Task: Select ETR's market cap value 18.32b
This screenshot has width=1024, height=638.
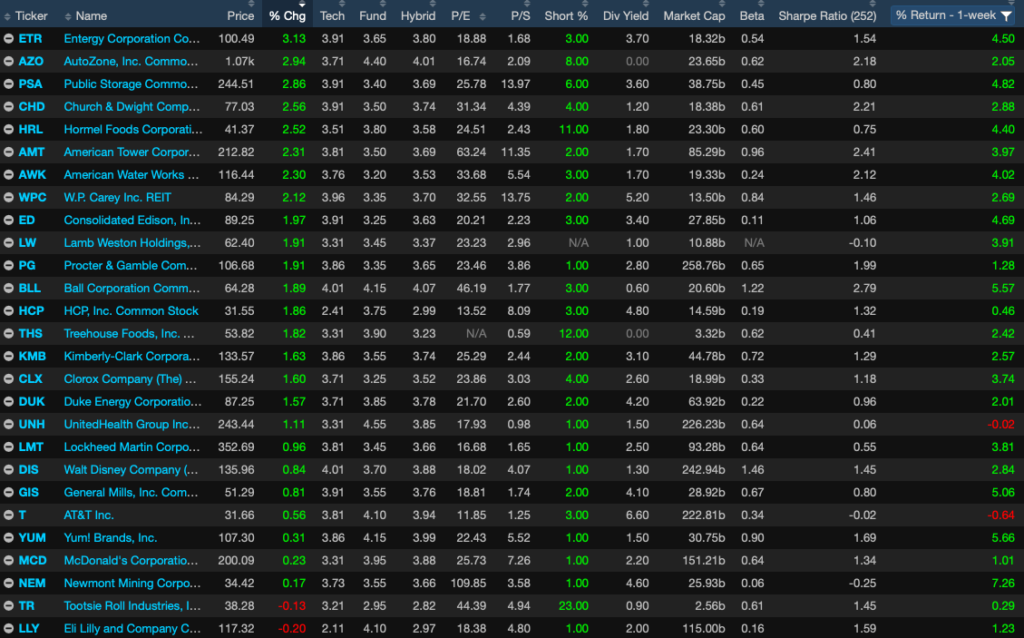Action: (x=707, y=39)
